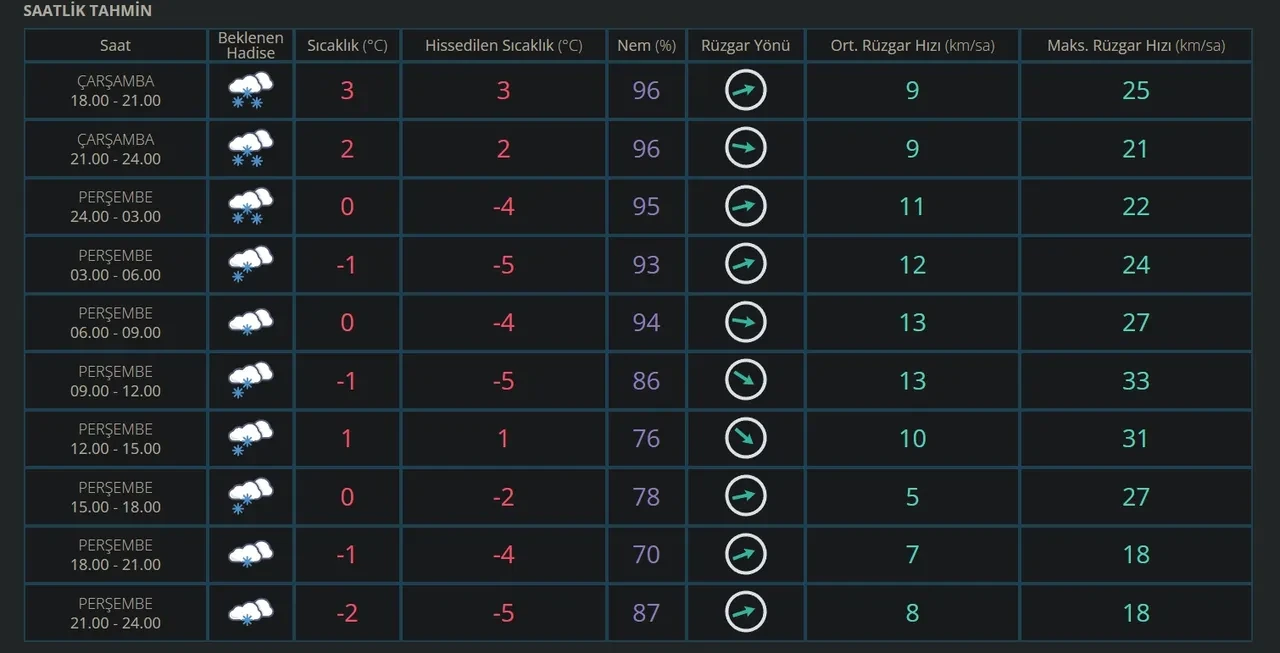1280x653 pixels.
Task: Click the weather icon for Perşembe 24.00 - 03.00
Action: point(250,207)
